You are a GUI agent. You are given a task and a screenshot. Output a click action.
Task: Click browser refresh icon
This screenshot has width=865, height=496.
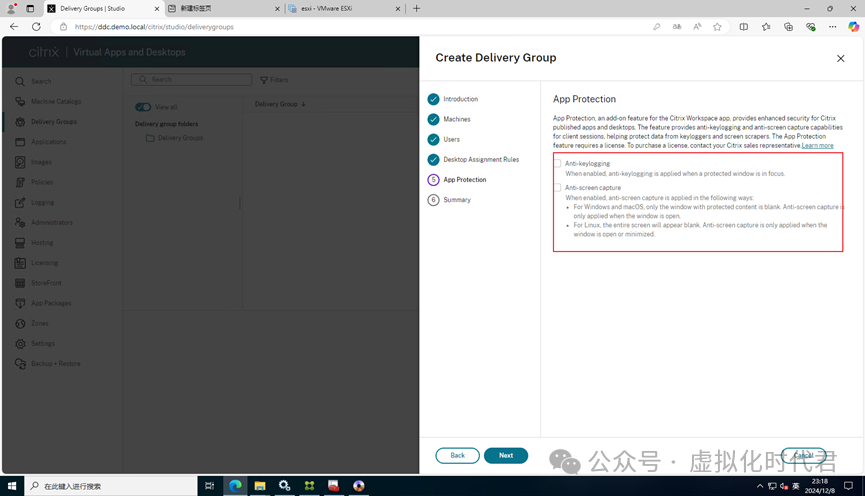click(36, 26)
